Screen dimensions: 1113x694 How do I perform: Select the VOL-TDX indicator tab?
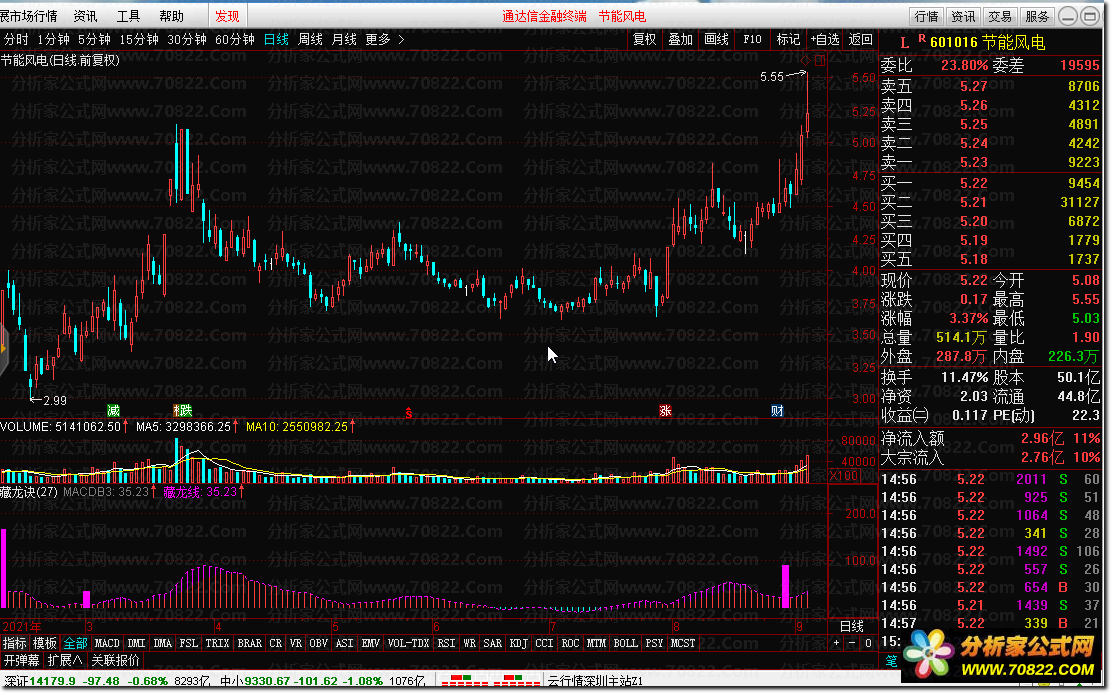pyautogui.click(x=409, y=644)
